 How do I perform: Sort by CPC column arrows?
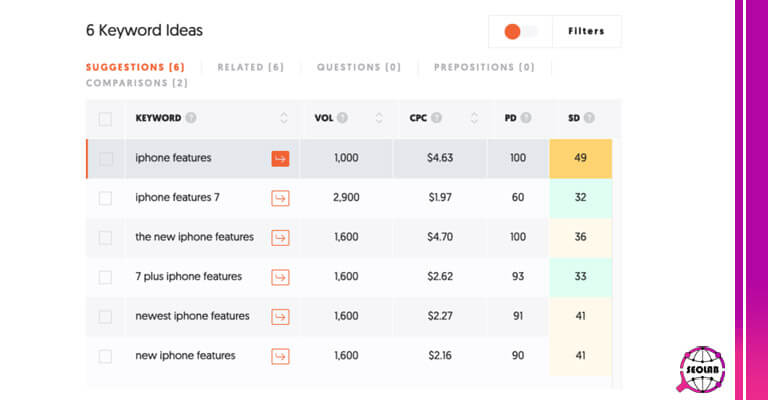[x=474, y=118]
